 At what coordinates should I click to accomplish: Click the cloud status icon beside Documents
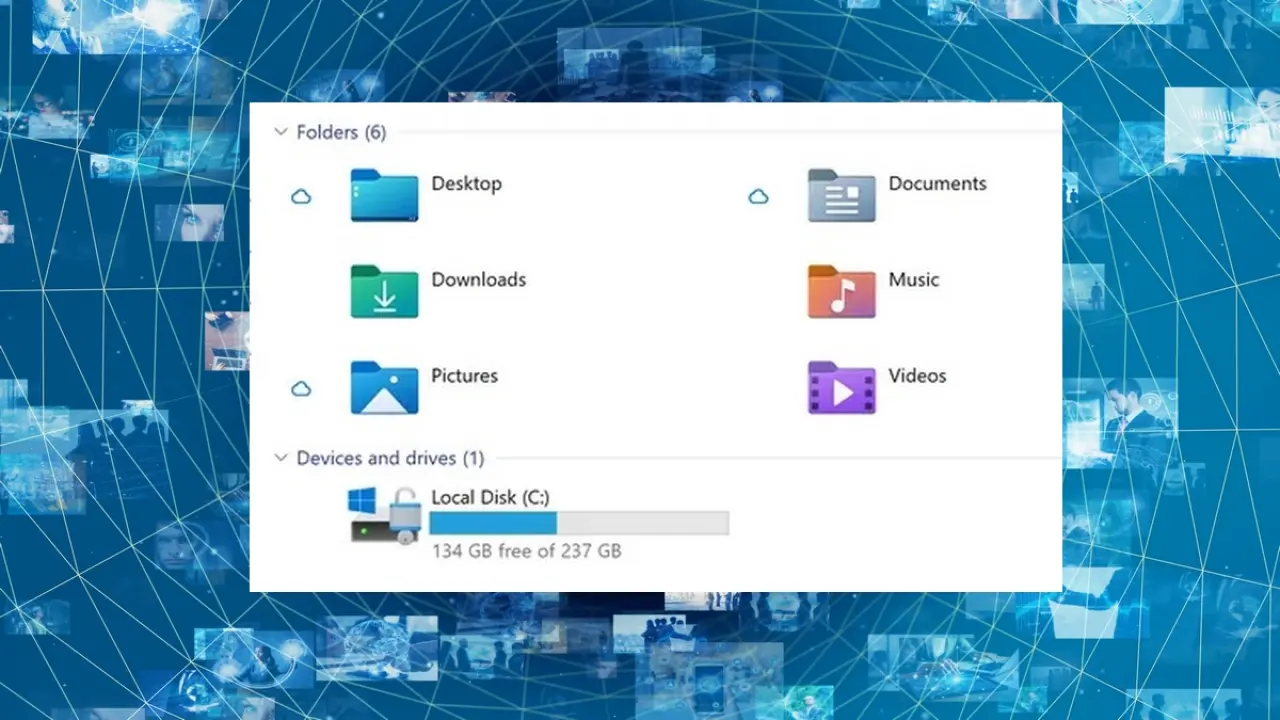[758, 197]
